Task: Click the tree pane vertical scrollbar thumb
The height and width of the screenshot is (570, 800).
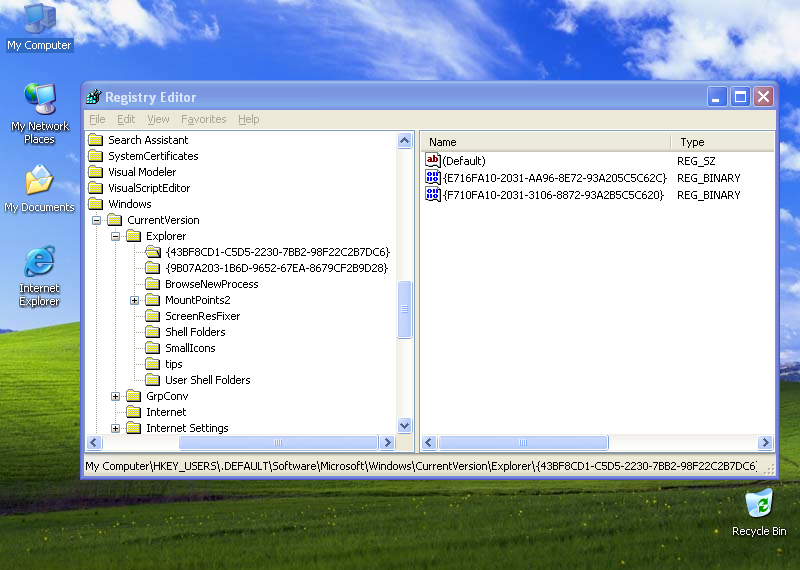Action: point(405,309)
